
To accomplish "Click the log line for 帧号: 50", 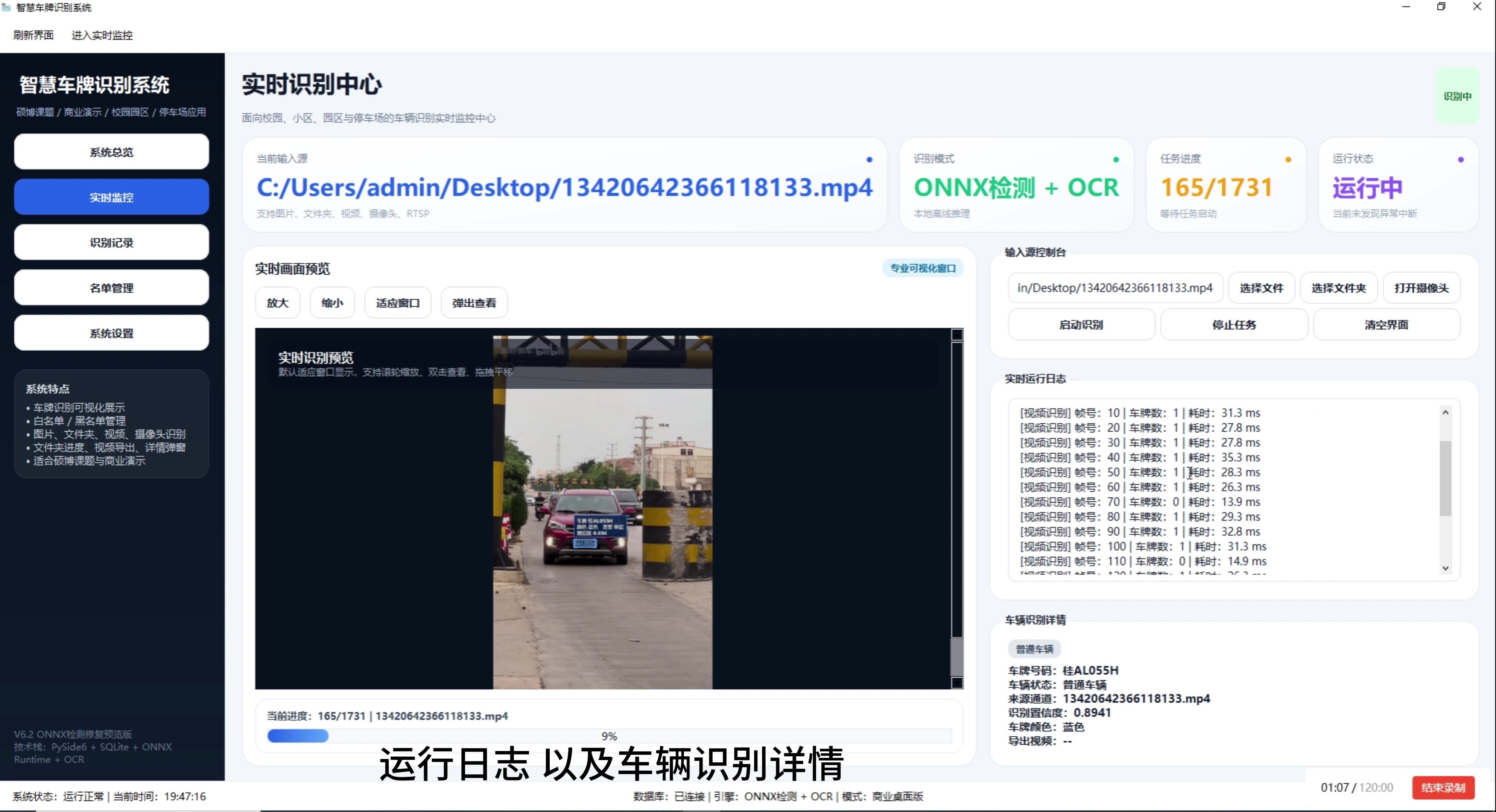I will pos(1140,472).
